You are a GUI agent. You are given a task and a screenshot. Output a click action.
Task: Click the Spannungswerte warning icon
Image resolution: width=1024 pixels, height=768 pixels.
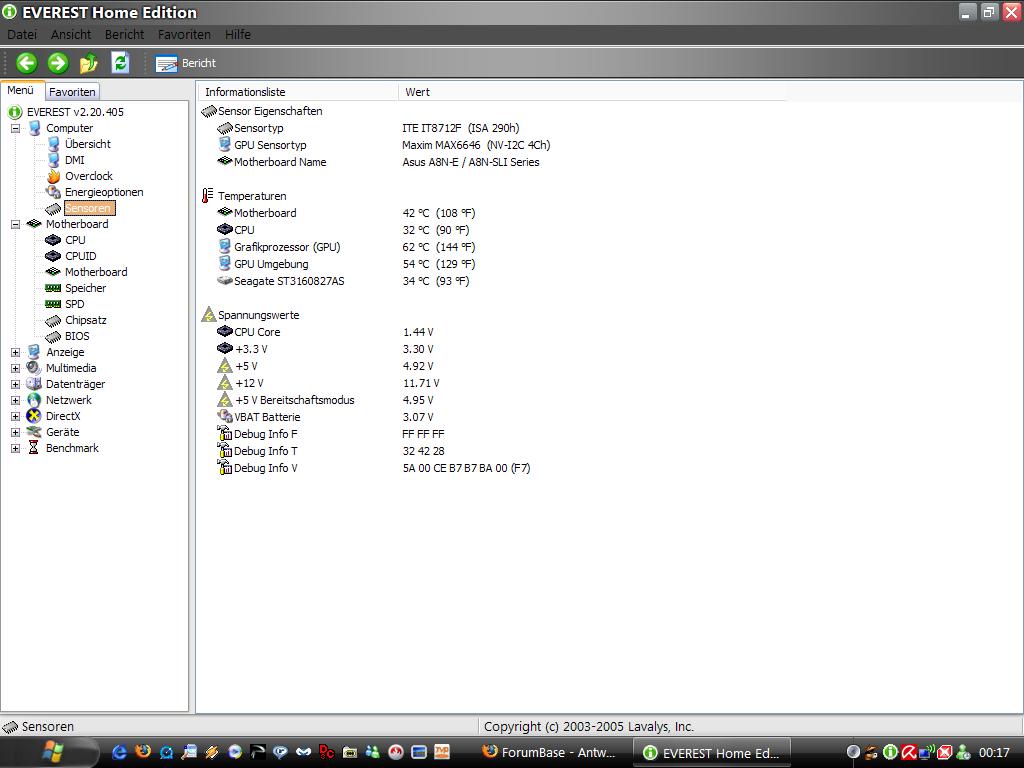[208, 315]
